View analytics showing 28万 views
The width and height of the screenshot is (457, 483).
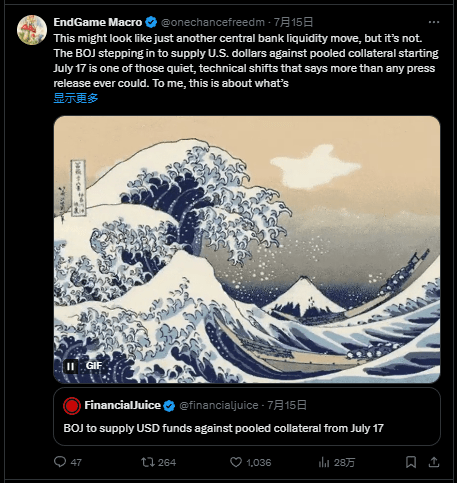coord(337,462)
